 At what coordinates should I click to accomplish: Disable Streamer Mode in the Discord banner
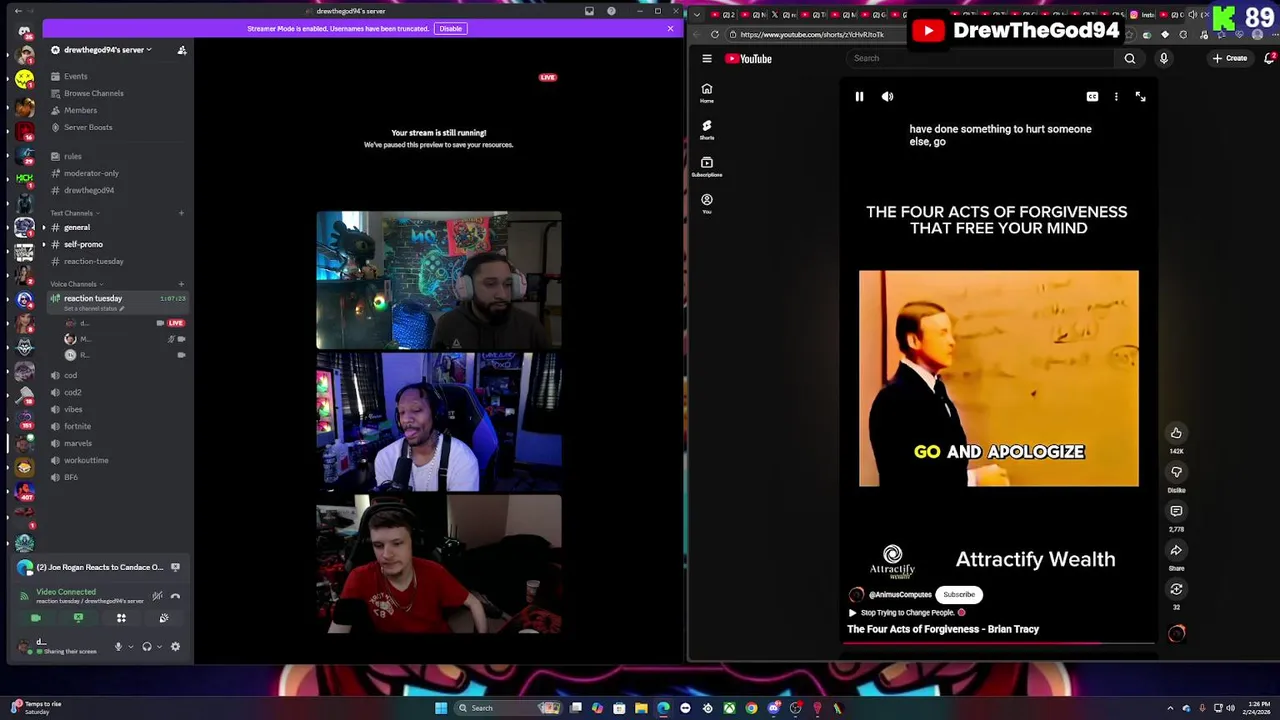tap(450, 28)
